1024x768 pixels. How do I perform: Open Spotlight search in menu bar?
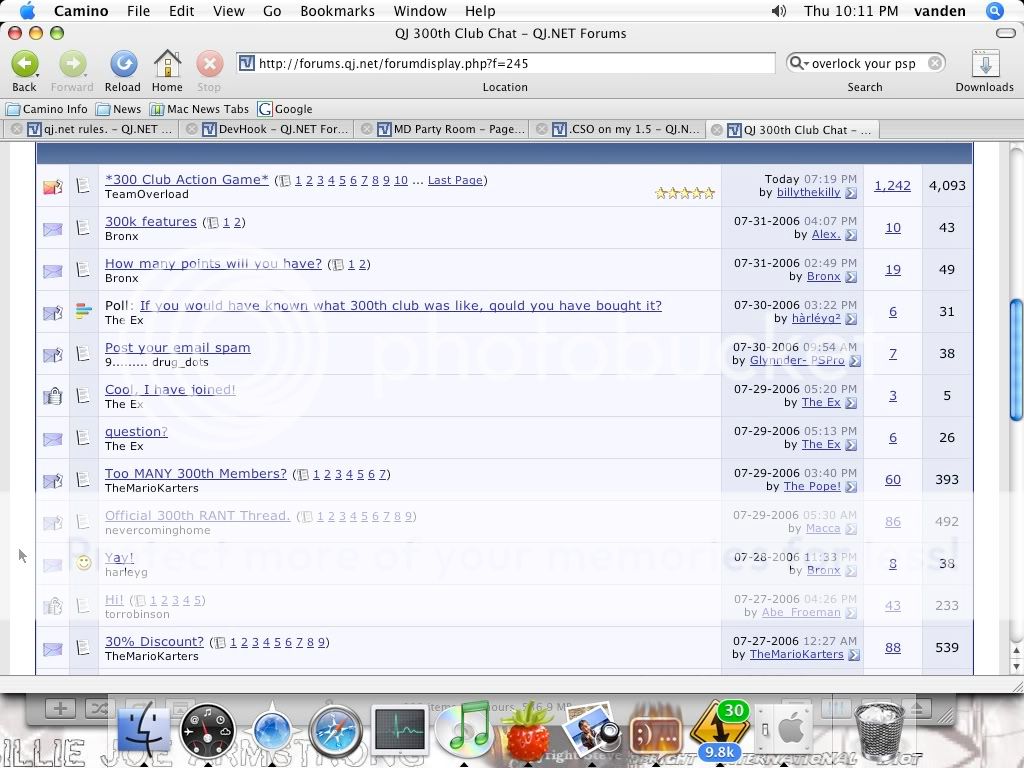(994, 11)
